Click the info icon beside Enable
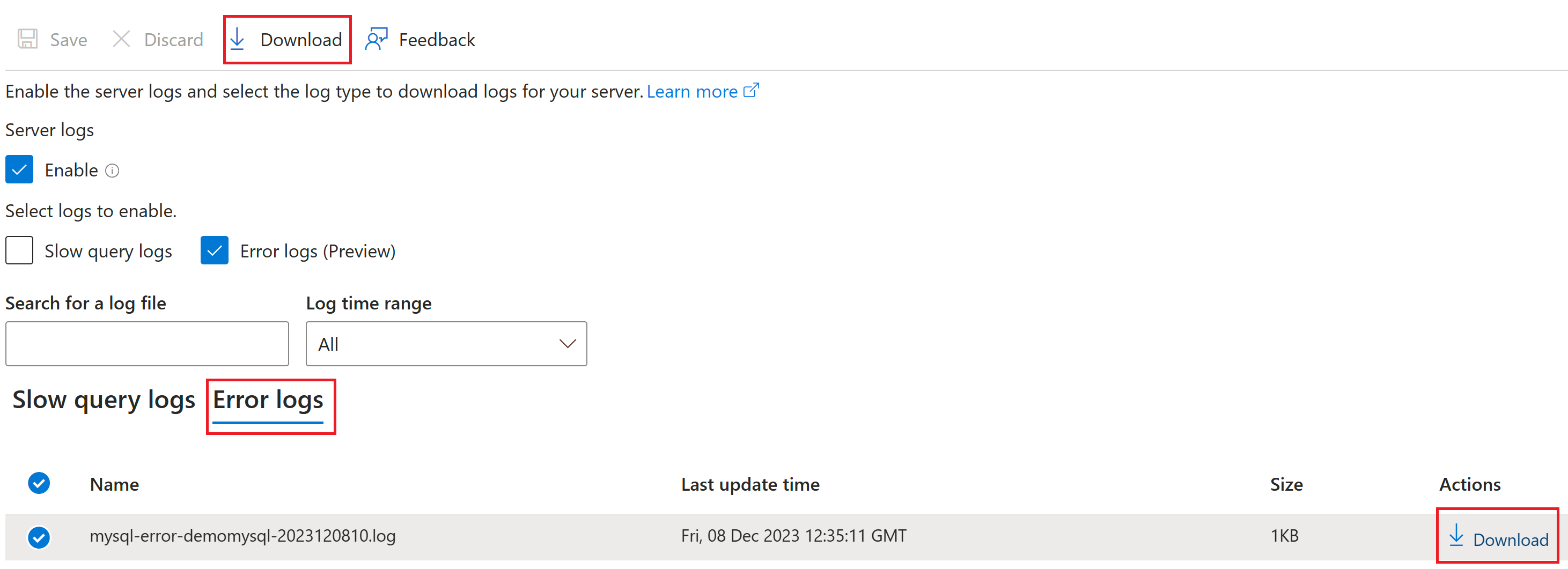Viewport: 1568px width, 569px height. (112, 171)
